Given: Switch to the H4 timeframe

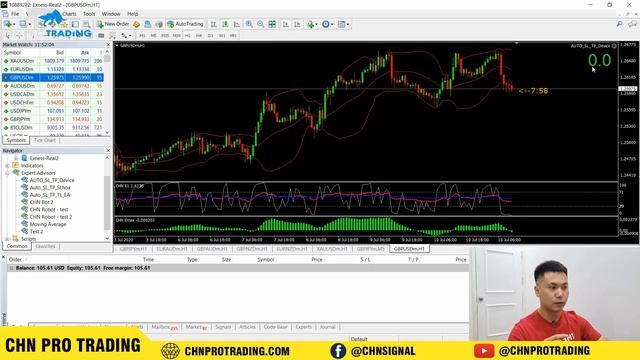Looking at the screenshot, I should pos(199,36).
